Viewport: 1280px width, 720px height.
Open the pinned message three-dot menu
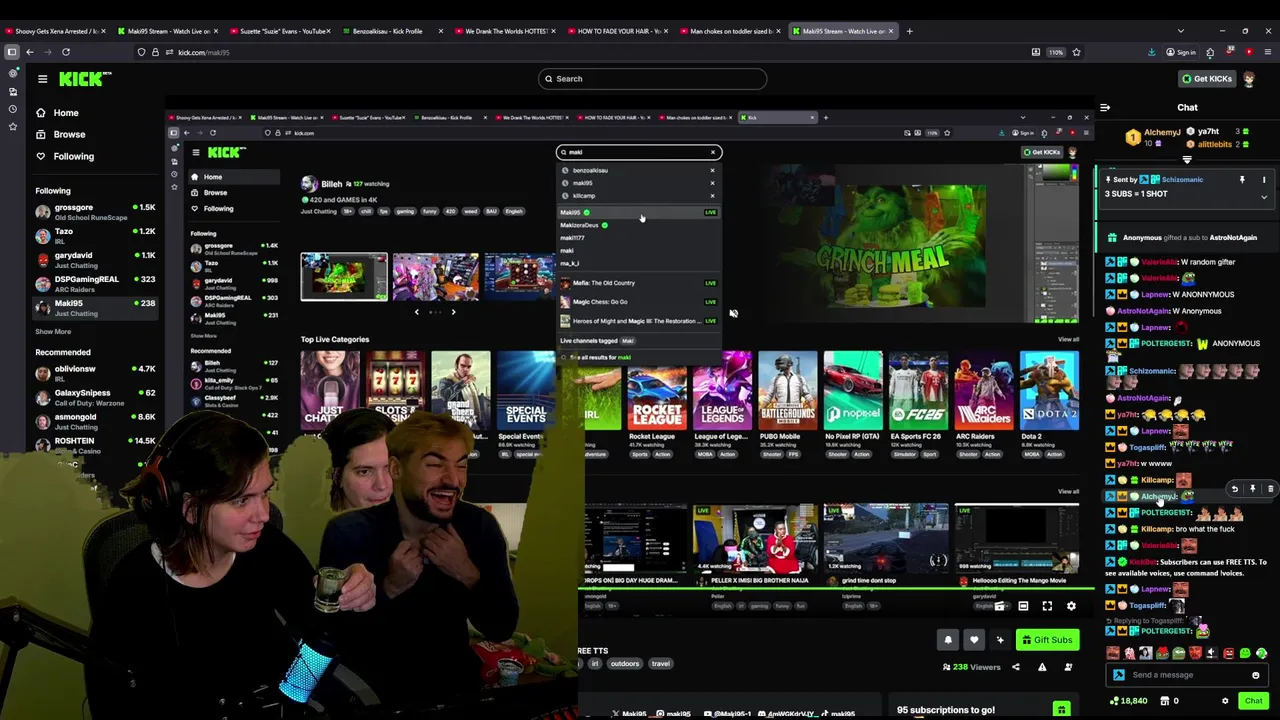coord(1264,180)
